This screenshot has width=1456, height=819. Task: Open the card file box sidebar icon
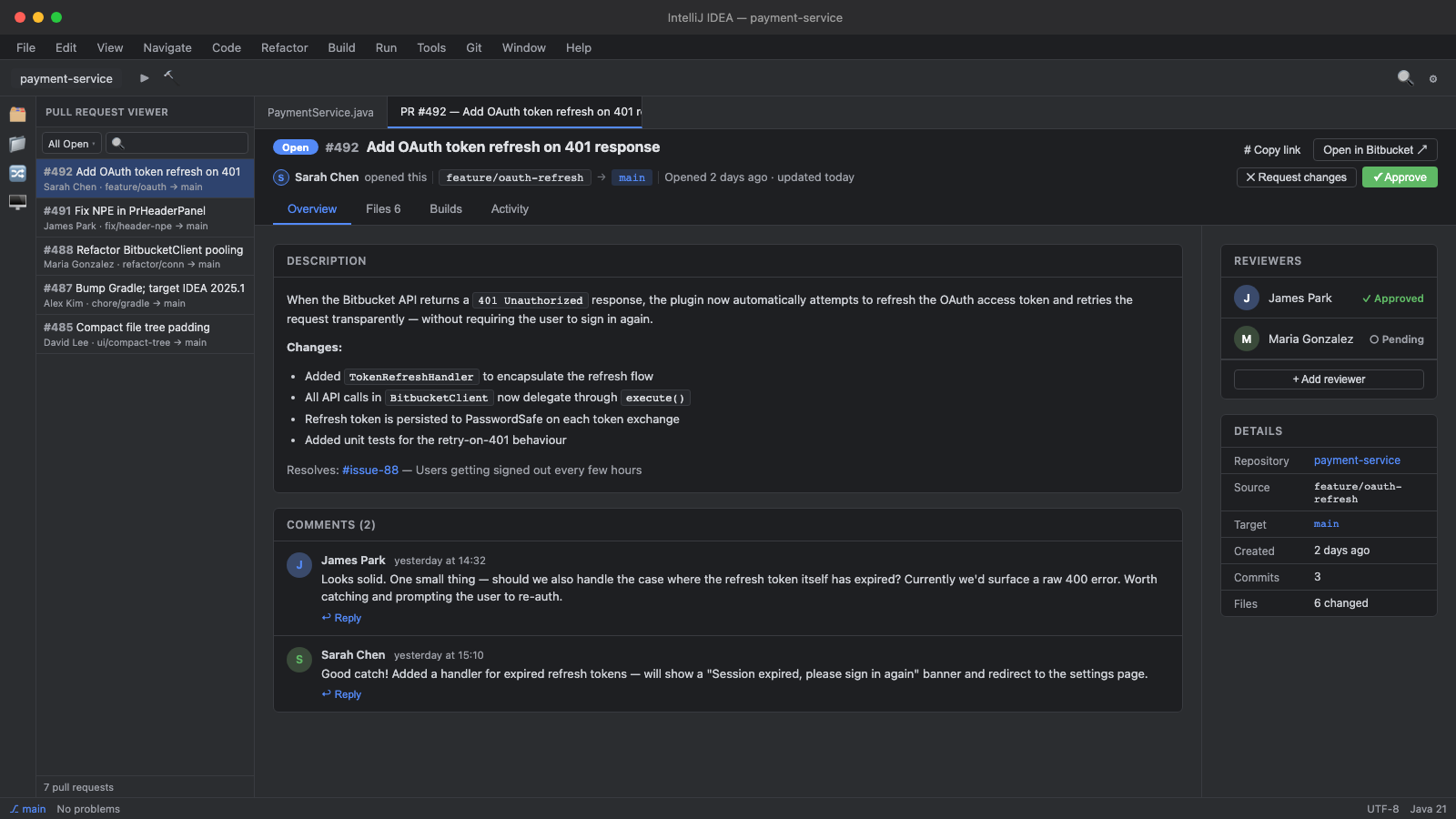click(17, 115)
